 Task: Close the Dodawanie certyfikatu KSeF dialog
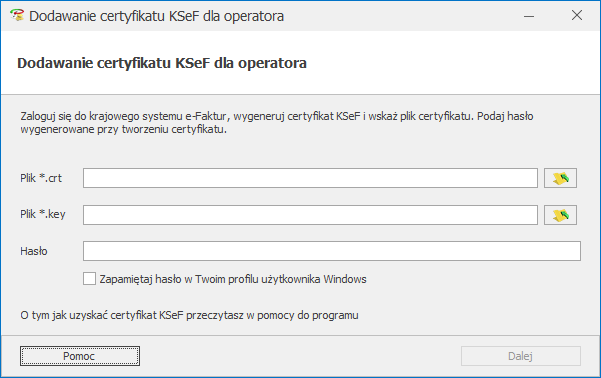(576, 16)
